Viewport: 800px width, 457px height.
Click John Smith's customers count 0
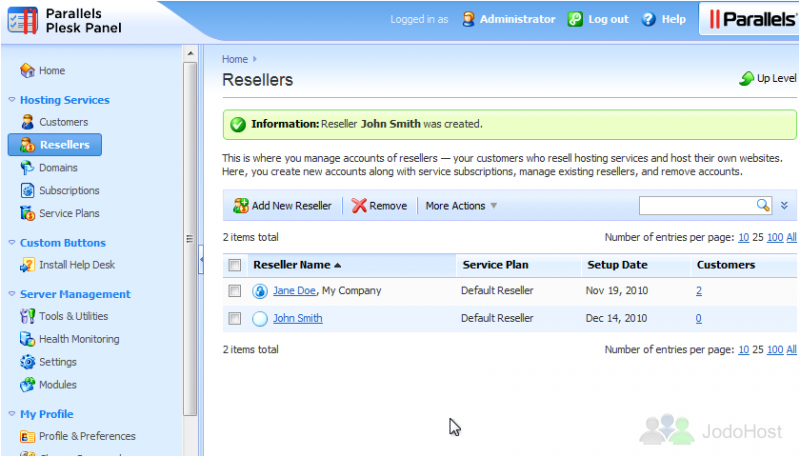coord(698,318)
